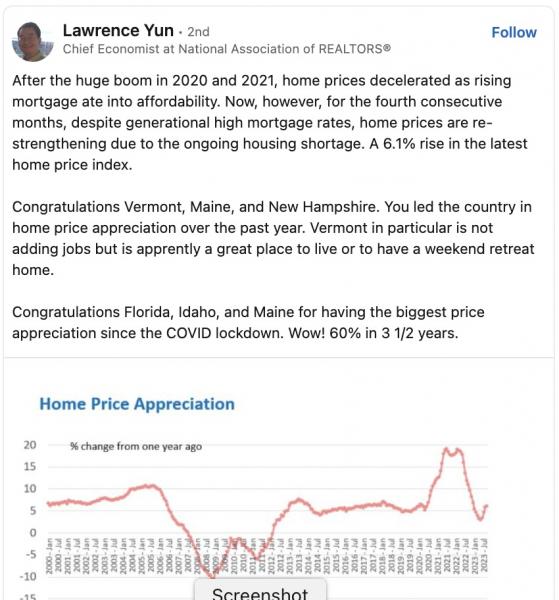Click the 20 label on the y-axis
This screenshot has height=600, width=559.
coord(30,445)
